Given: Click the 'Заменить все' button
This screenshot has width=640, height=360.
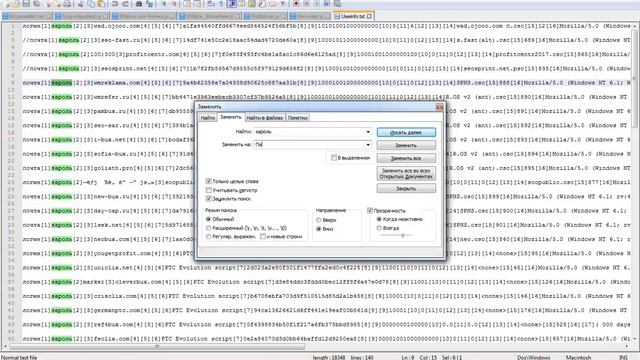Looking at the screenshot, I should pyautogui.click(x=406, y=158).
